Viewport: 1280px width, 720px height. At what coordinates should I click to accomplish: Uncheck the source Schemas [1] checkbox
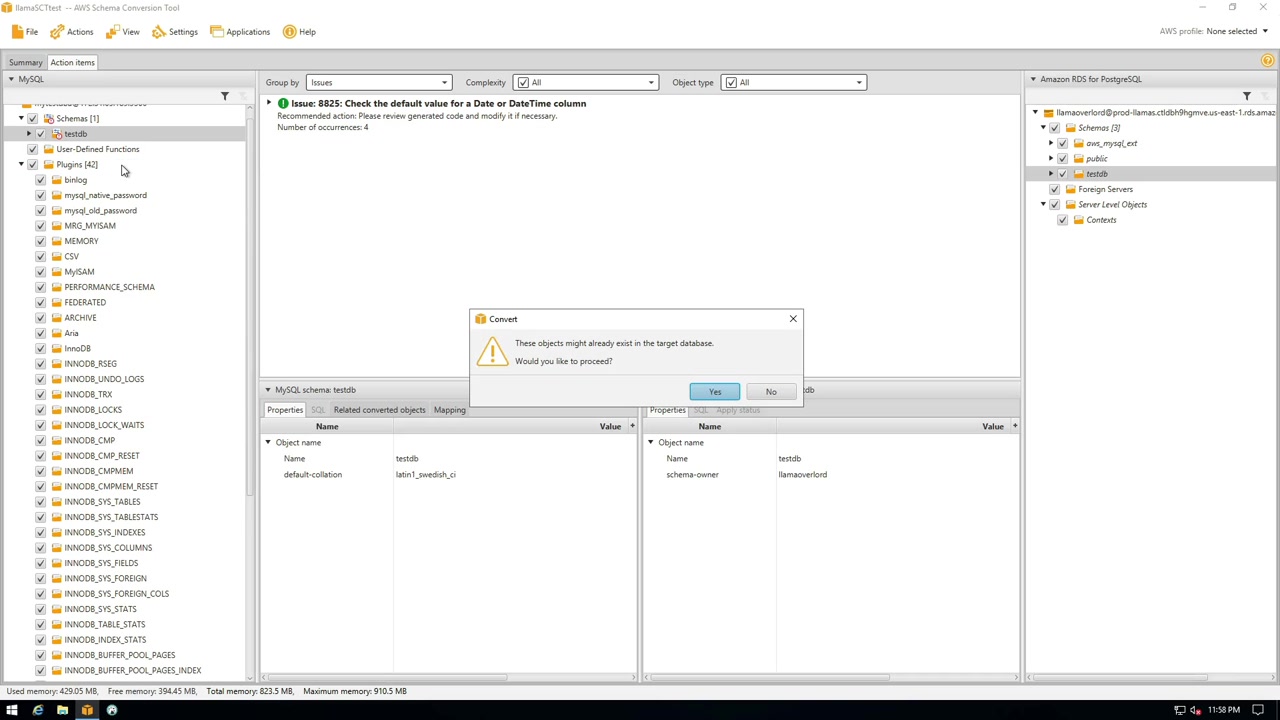pos(32,118)
